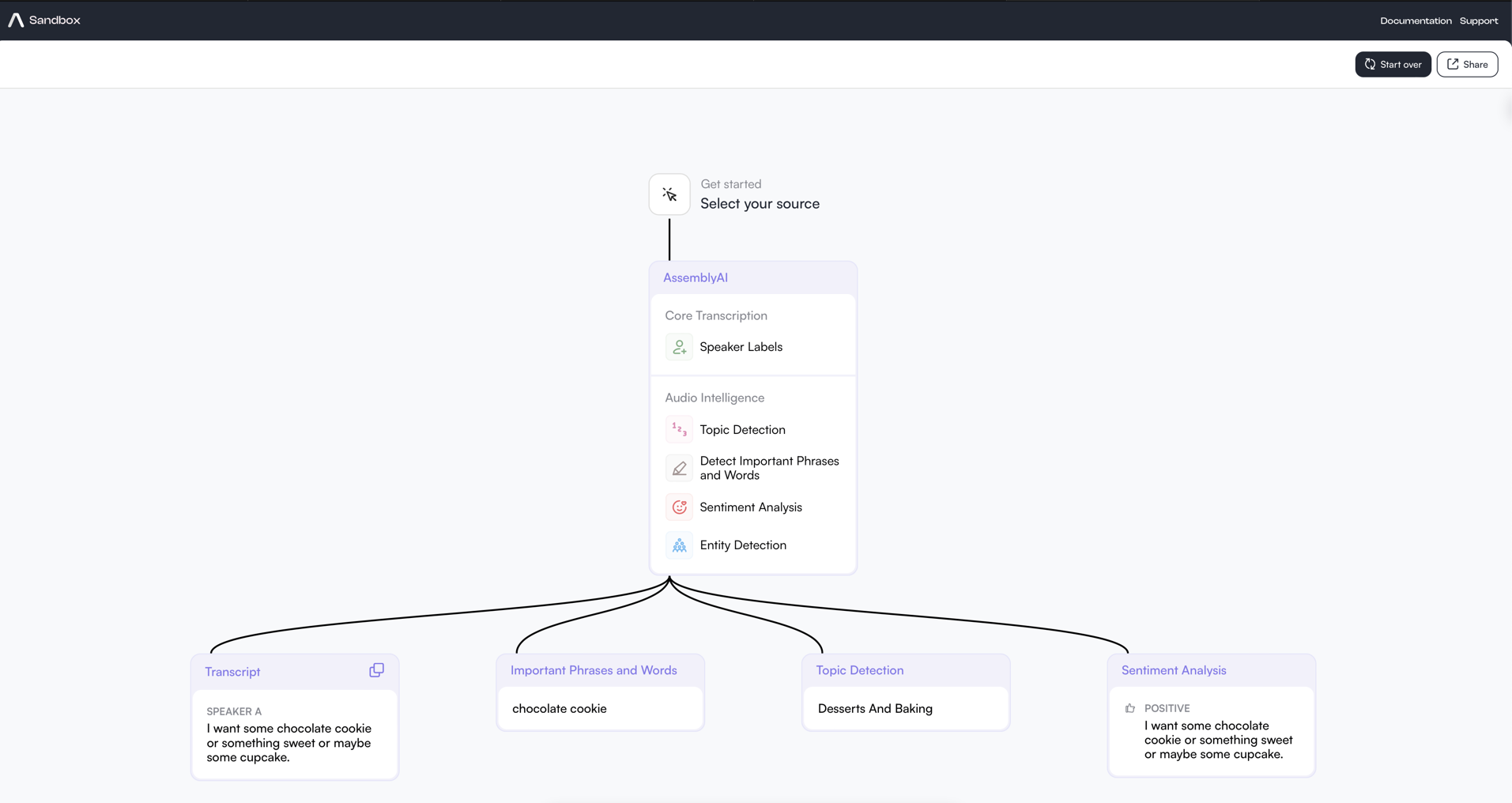
Task: Click the Core Transcription section label
Action: coord(716,315)
